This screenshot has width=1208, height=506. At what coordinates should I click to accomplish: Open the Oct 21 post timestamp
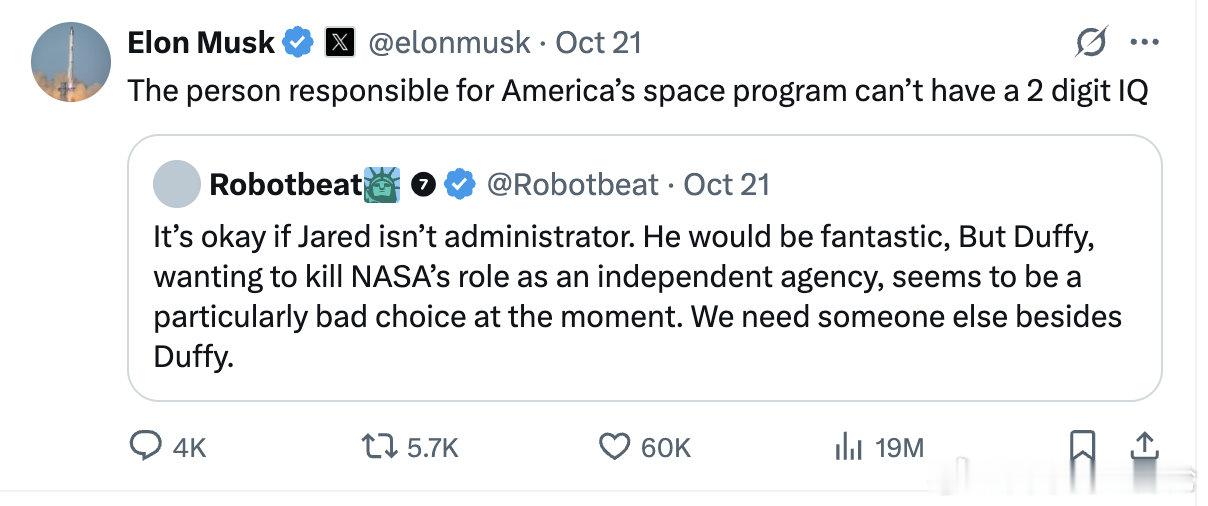click(598, 43)
